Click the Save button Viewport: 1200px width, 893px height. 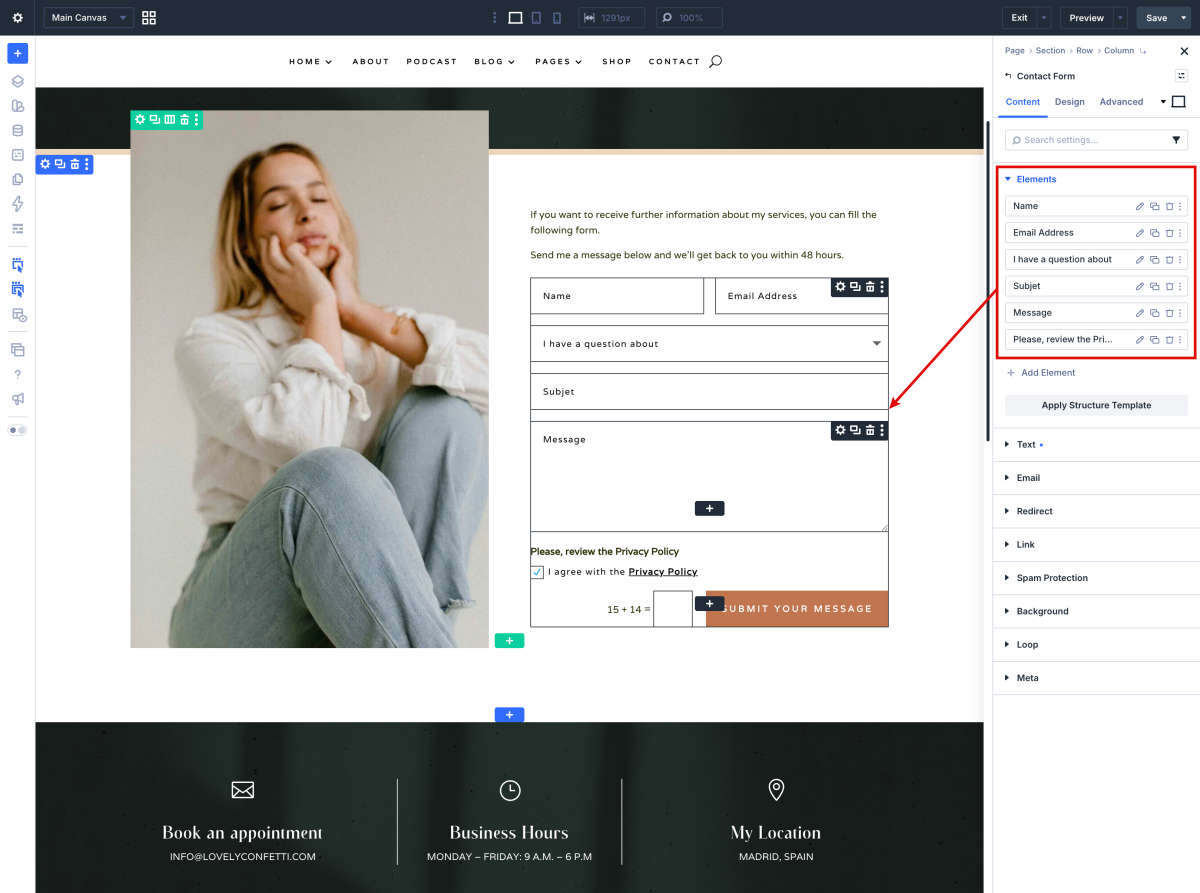point(1156,18)
